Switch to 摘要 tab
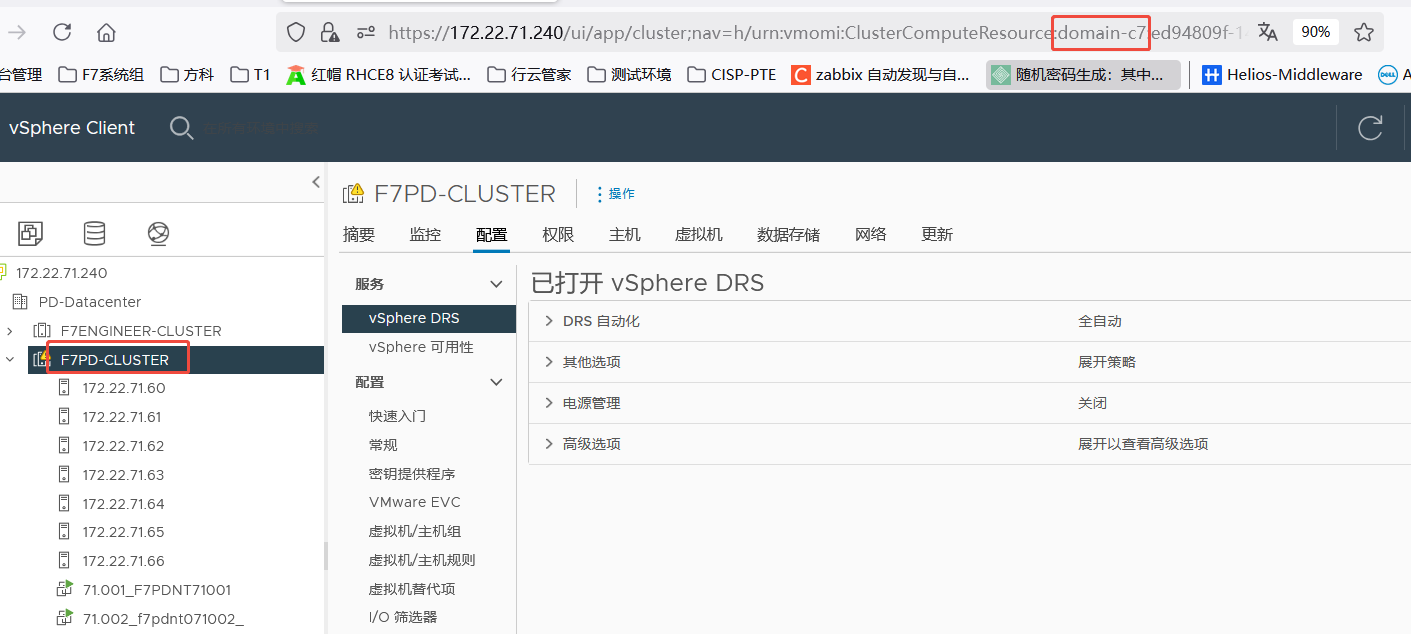This screenshot has height=634, width=1411. (358, 235)
